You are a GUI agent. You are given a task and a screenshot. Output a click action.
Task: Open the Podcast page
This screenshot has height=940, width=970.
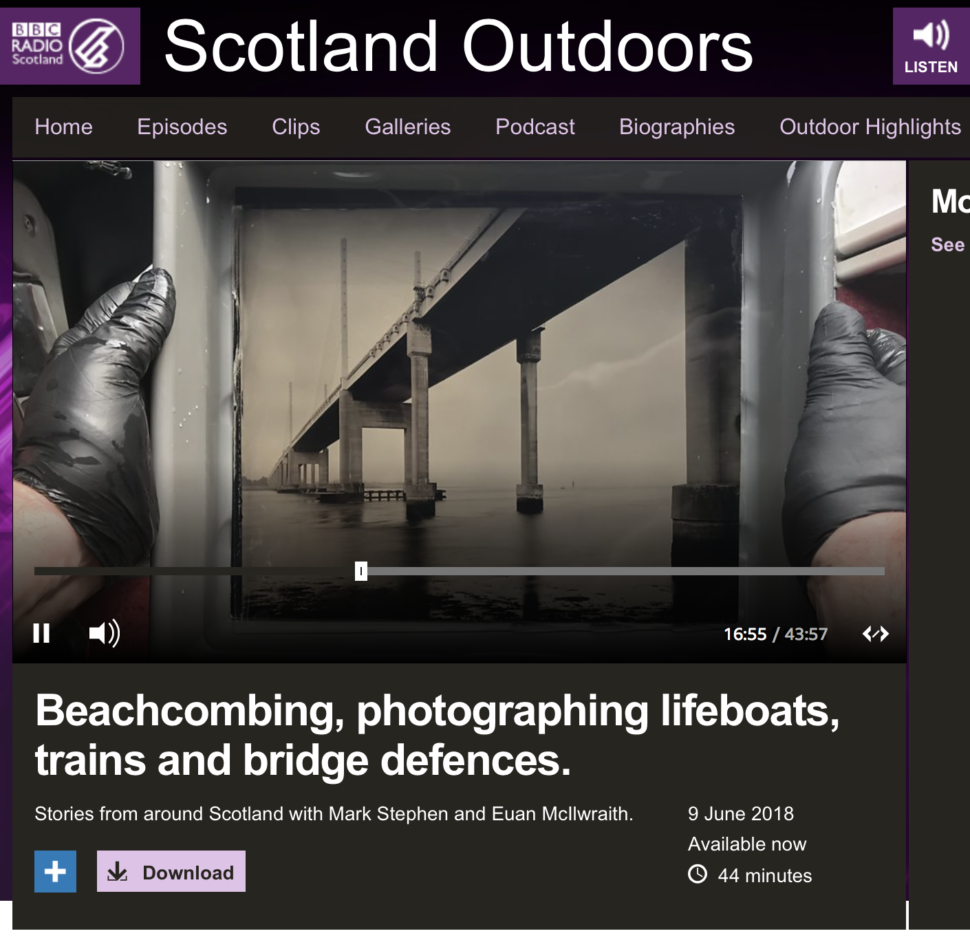(x=535, y=127)
